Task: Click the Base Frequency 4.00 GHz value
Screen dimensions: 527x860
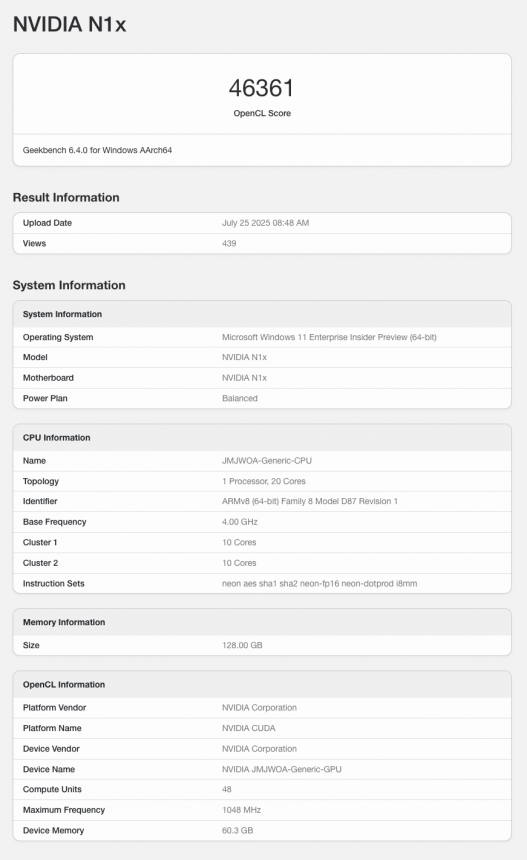Action: coord(240,522)
